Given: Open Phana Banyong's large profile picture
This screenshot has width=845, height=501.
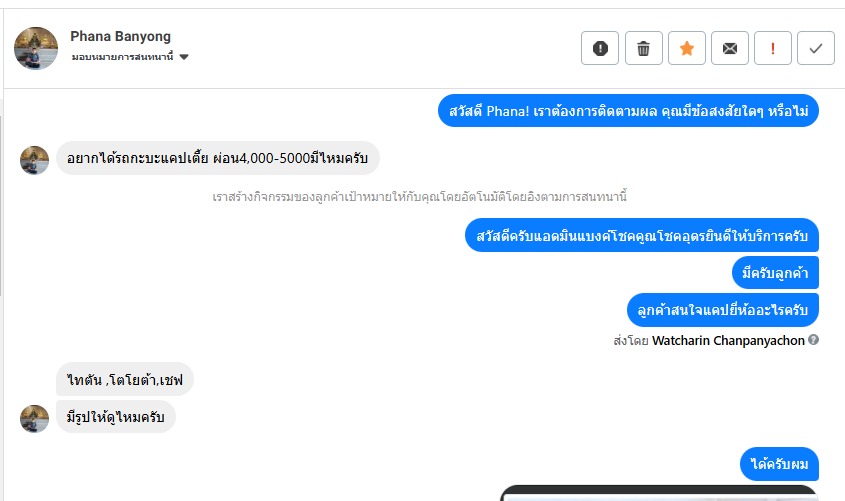Looking at the screenshot, I should pyautogui.click(x=36, y=48).
